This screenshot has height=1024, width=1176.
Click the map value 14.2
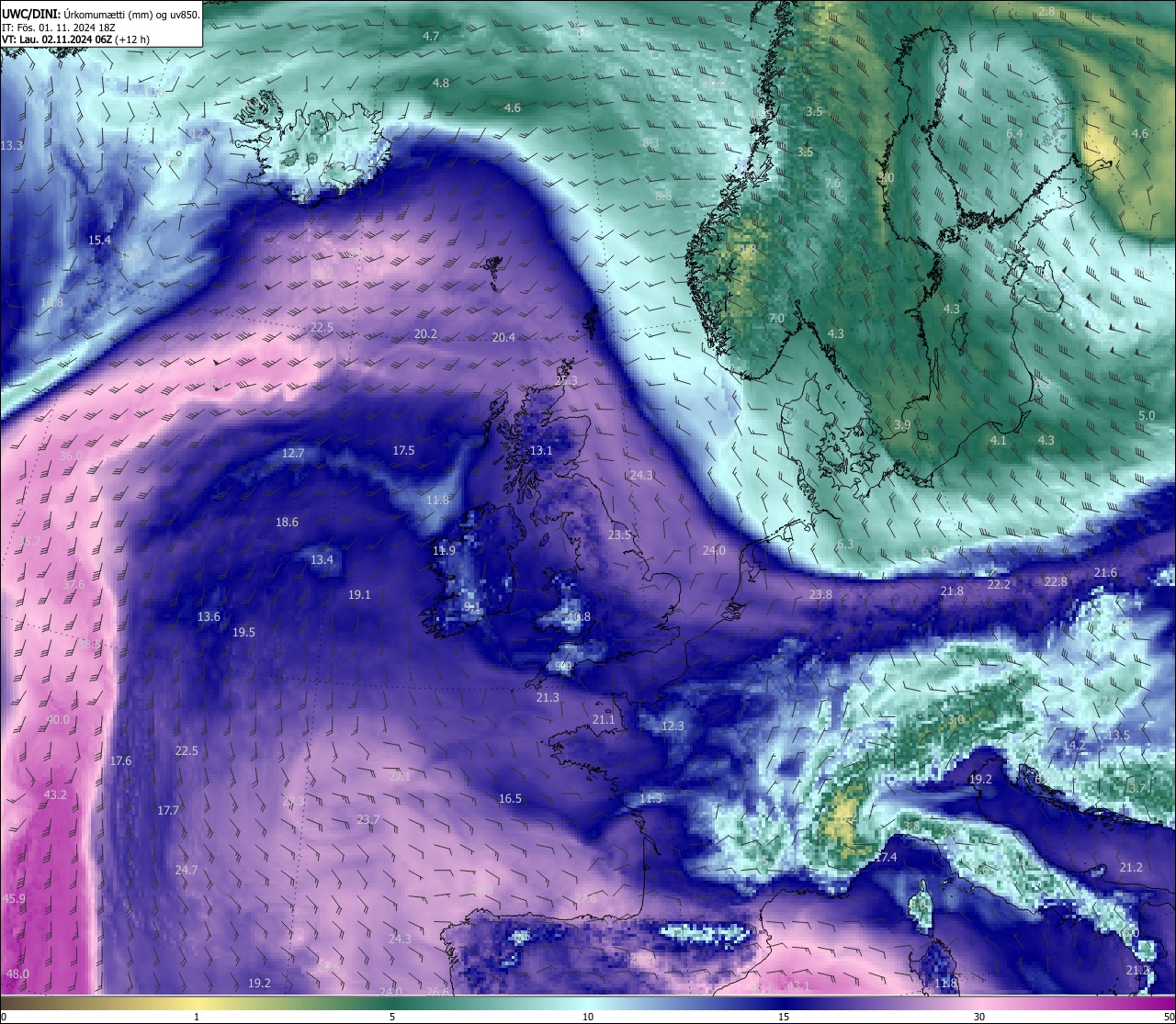1074,745
